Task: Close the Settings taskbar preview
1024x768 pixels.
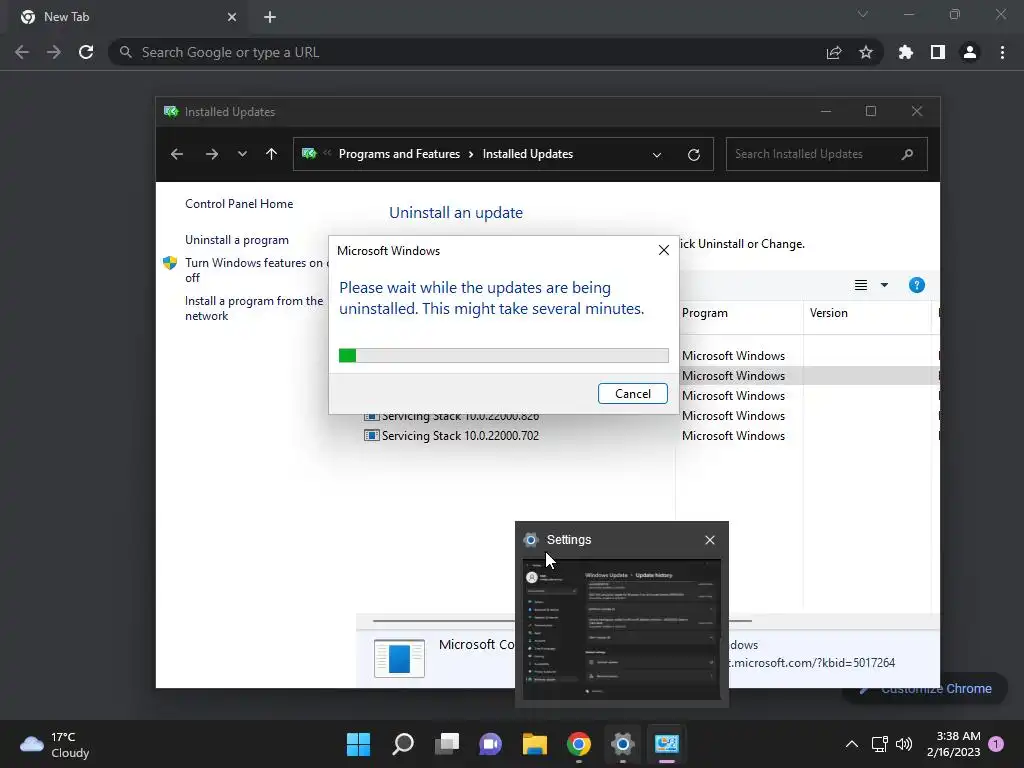Action: coord(710,540)
